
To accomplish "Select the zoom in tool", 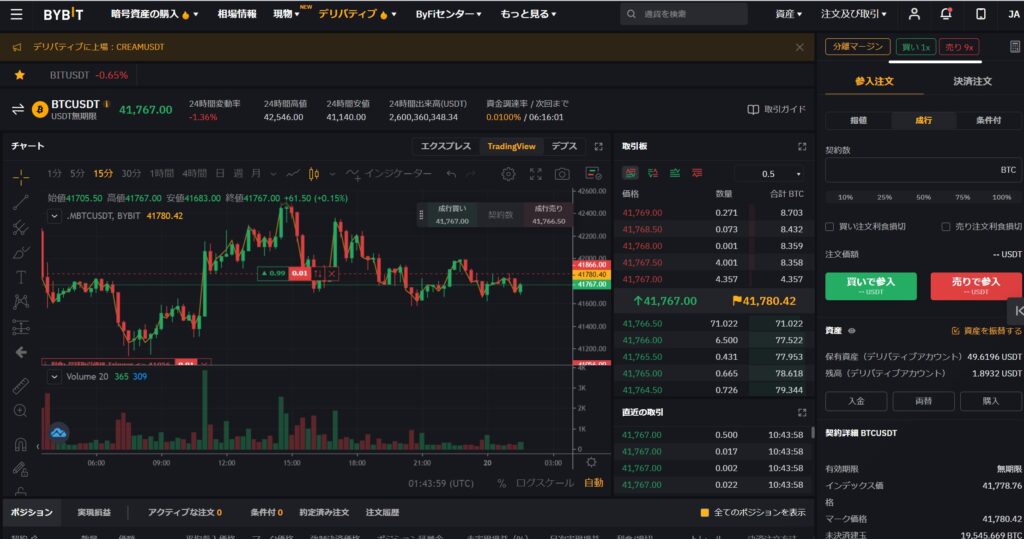I will [21, 410].
